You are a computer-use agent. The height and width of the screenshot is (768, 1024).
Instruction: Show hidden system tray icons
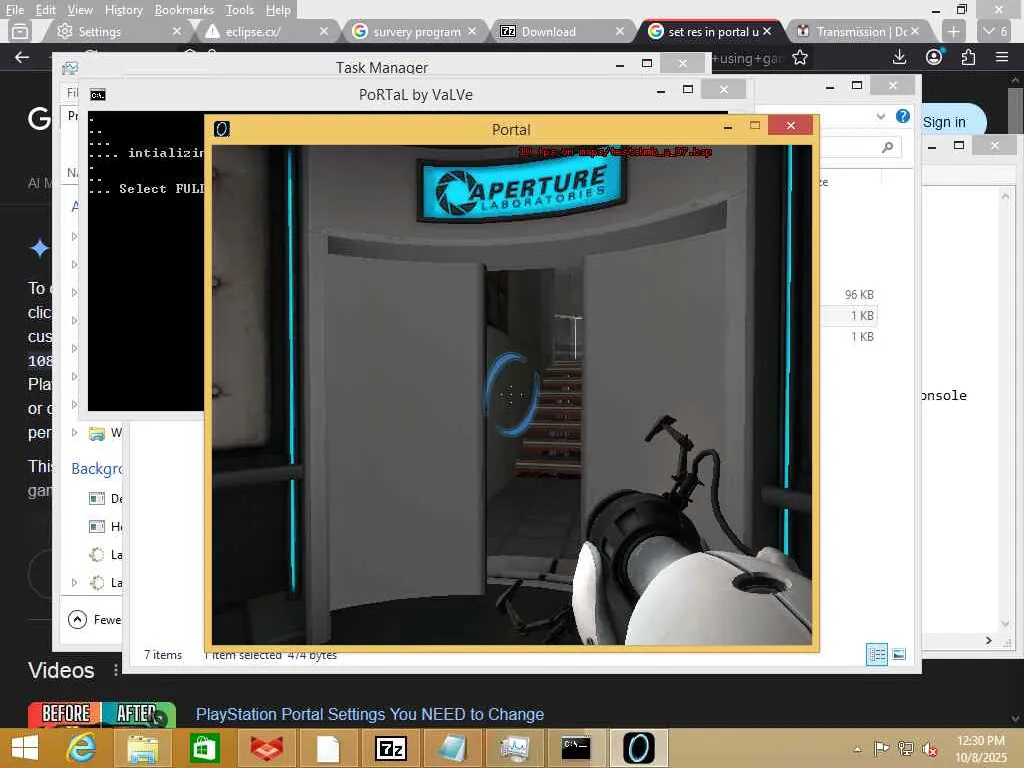pyautogui.click(x=857, y=749)
